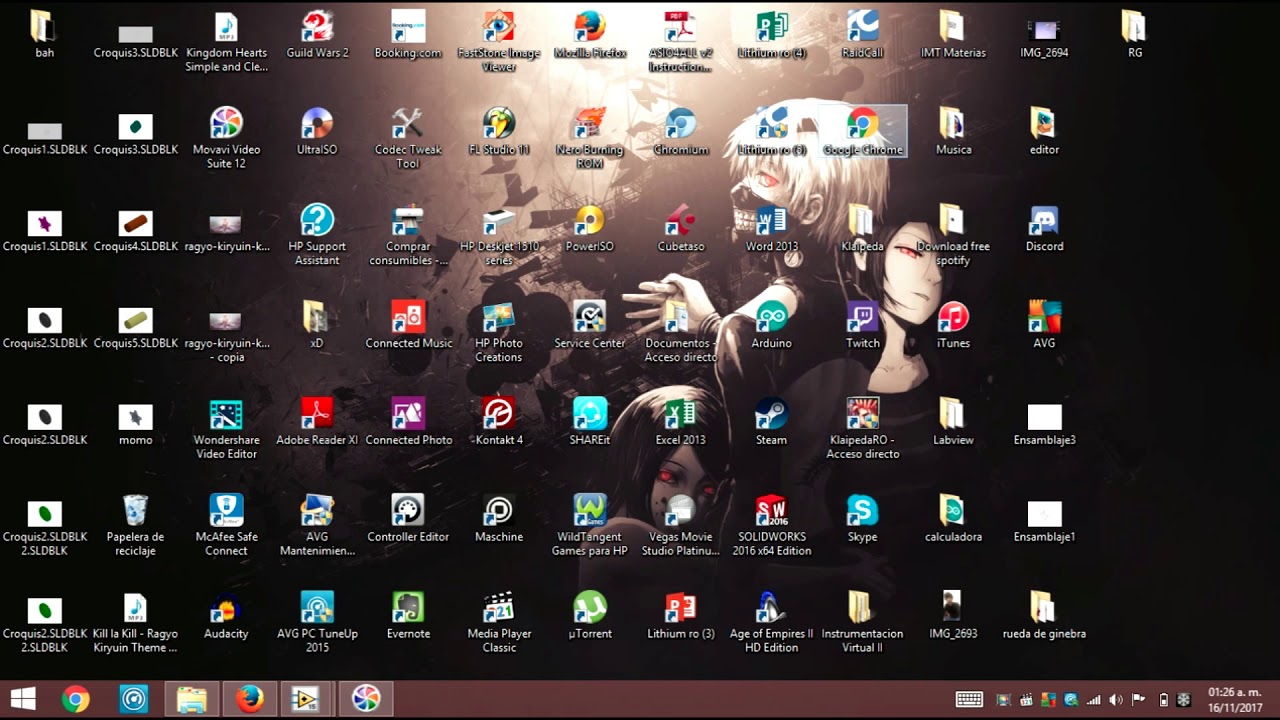Select the Movavi Video Suite 12 shortcut
1280x720 pixels.
click(x=226, y=138)
